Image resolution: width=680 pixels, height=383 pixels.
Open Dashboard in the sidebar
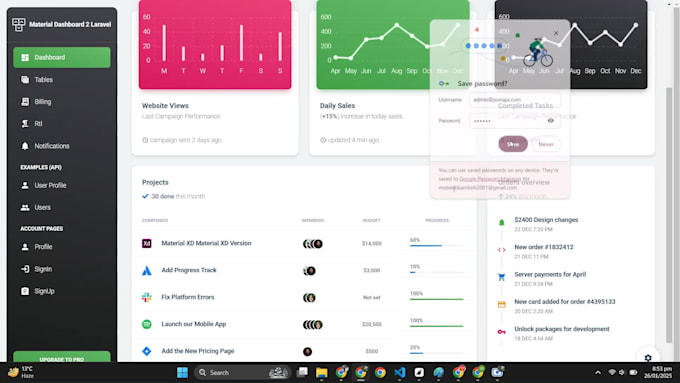click(x=62, y=57)
